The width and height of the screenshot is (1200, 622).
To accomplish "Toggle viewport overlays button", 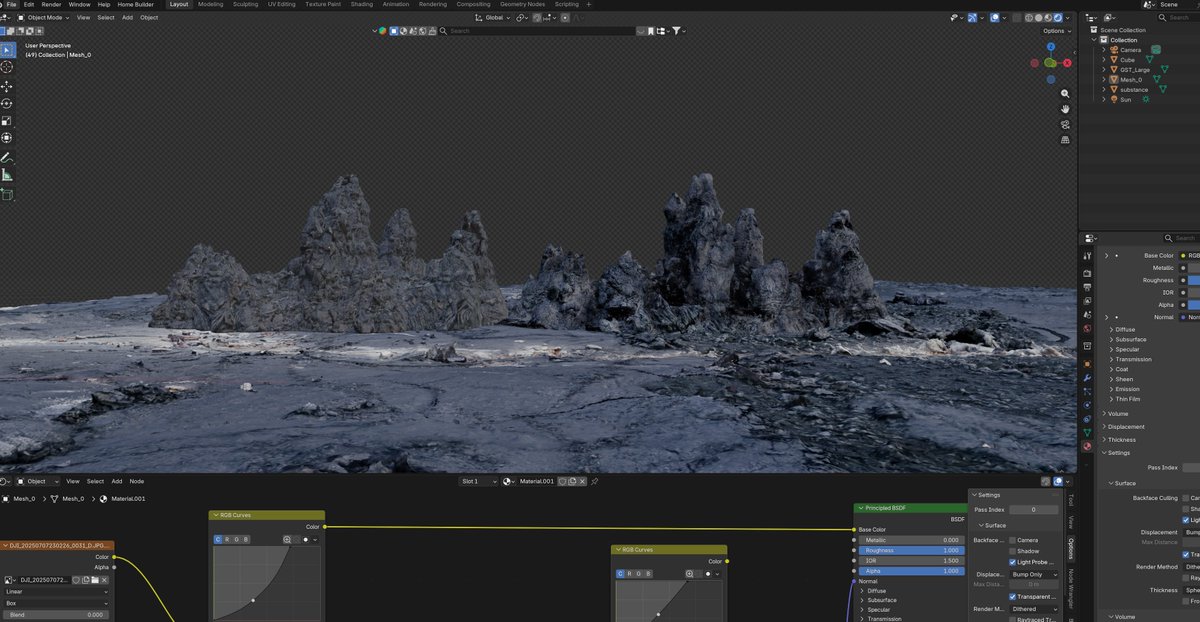I will click(996, 17).
